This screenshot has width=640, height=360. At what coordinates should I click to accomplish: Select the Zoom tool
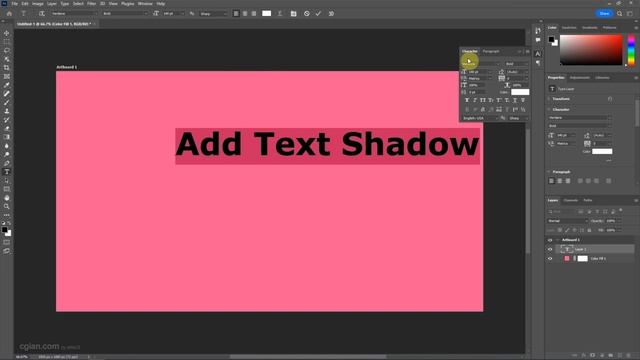tap(7, 207)
